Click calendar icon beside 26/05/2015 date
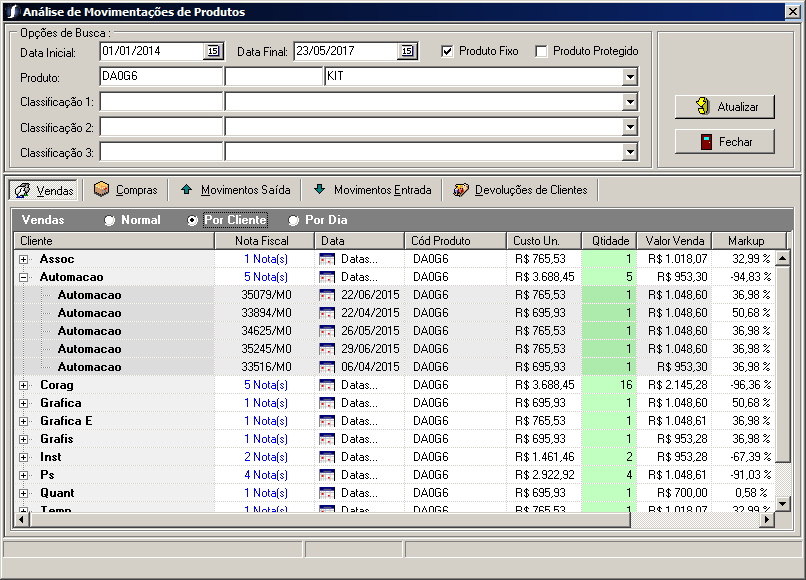 tap(327, 331)
